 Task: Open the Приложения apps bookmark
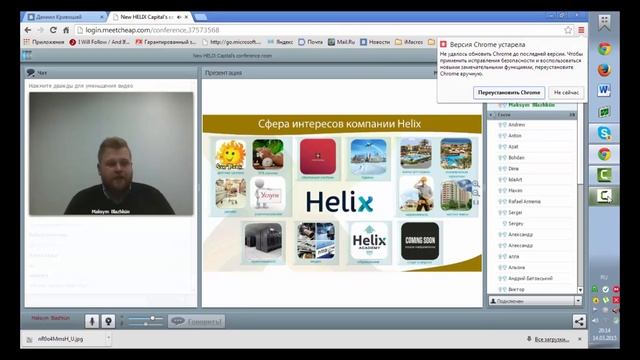pyautogui.click(x=44, y=42)
